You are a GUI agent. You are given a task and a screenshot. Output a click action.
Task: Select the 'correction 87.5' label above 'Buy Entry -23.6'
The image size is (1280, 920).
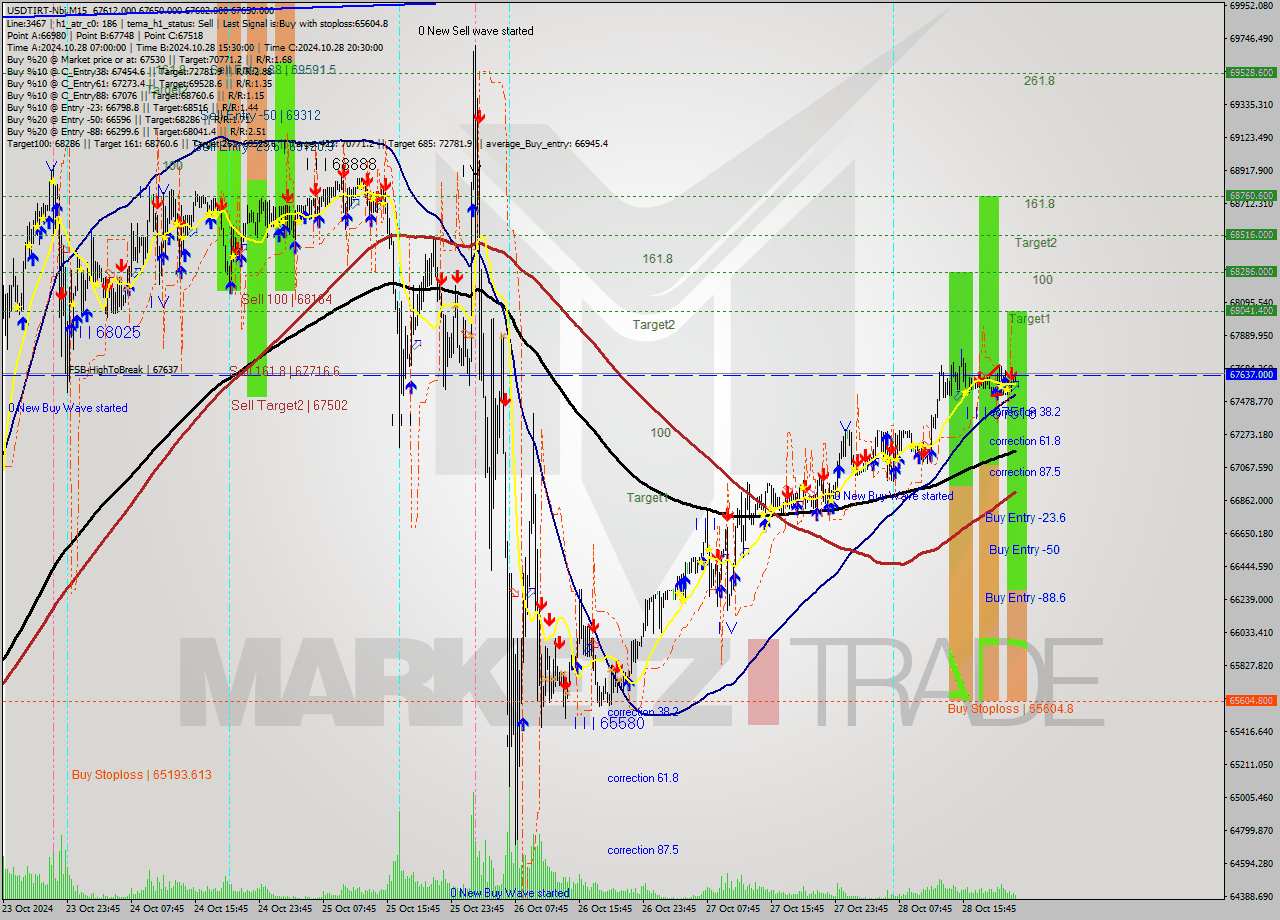(x=1025, y=472)
